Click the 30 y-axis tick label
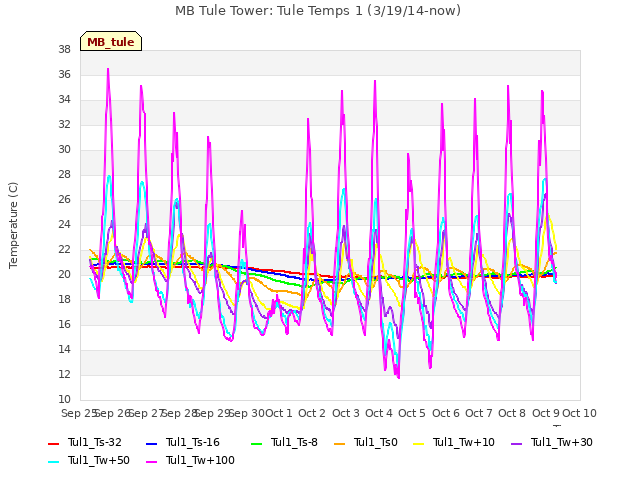This screenshot has width=640, height=480. tap(64, 149)
